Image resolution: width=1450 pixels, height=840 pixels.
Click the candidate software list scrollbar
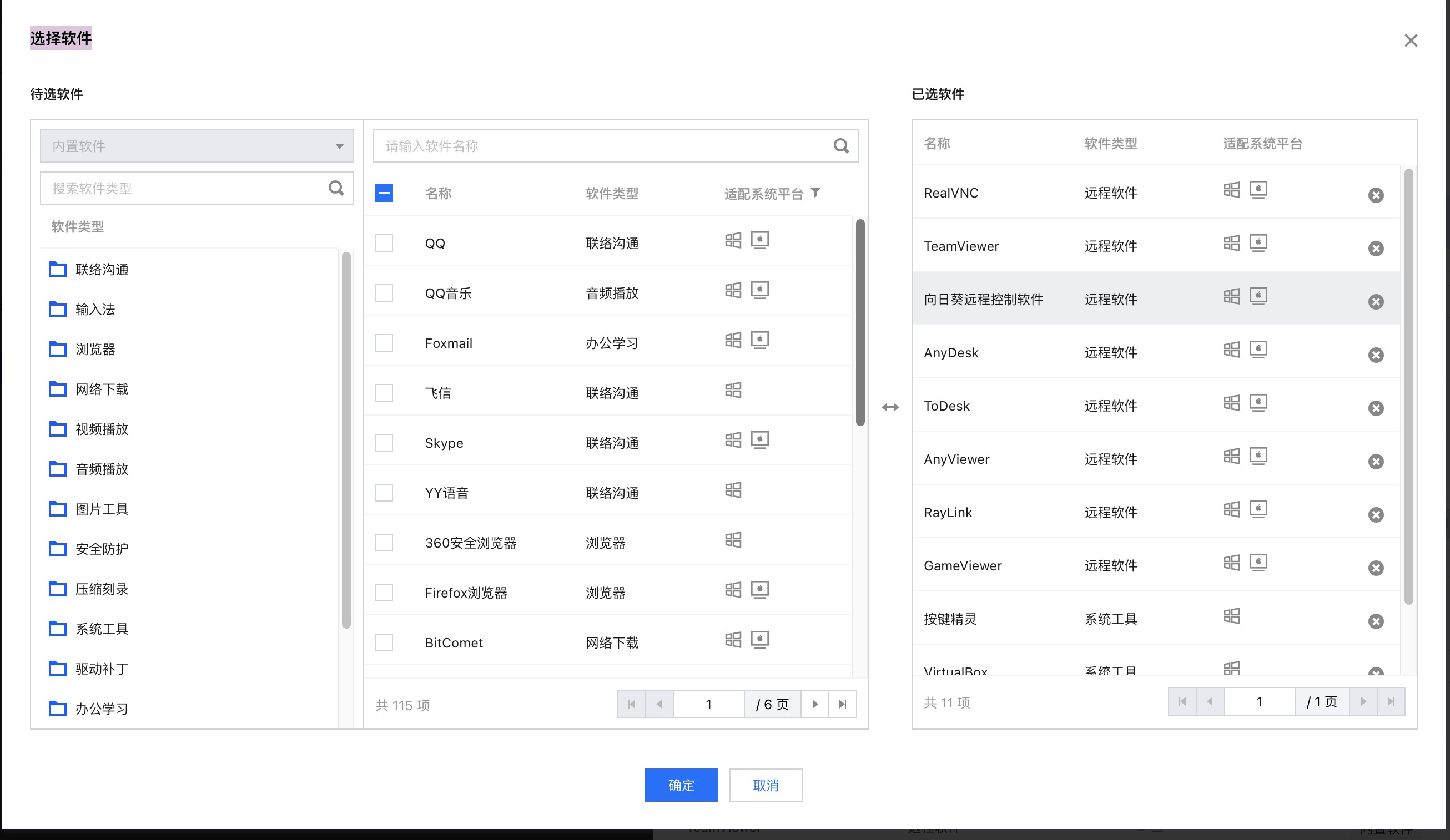860,323
